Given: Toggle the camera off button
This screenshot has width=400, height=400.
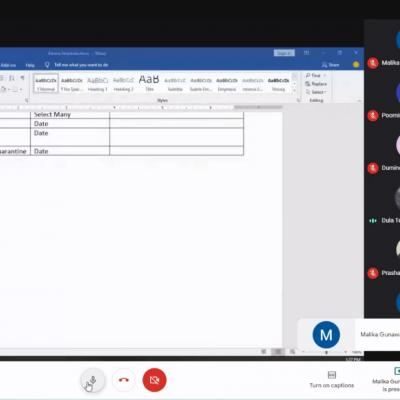Looking at the screenshot, I should (x=154, y=380).
